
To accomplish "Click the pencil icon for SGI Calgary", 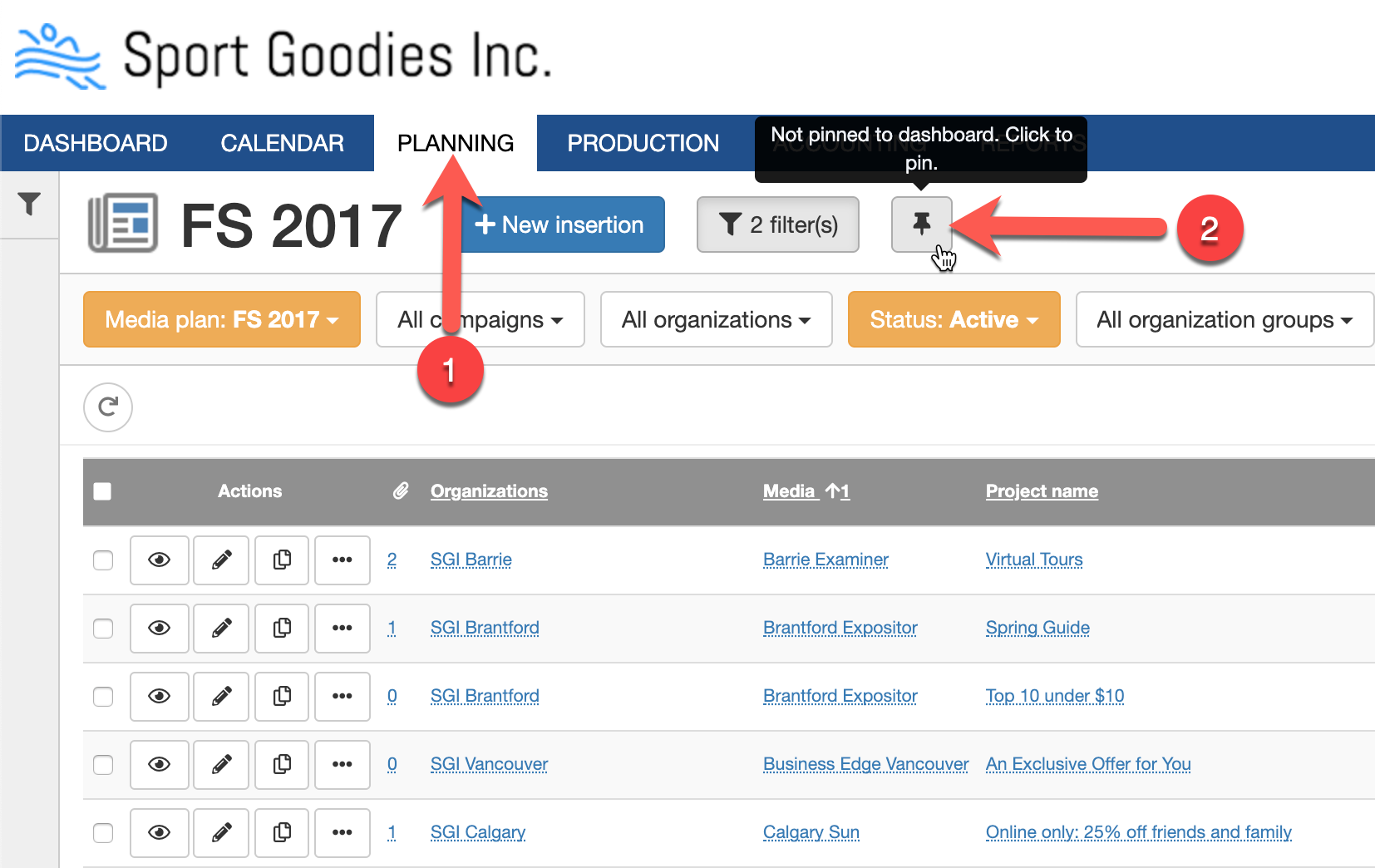I will coord(221,832).
